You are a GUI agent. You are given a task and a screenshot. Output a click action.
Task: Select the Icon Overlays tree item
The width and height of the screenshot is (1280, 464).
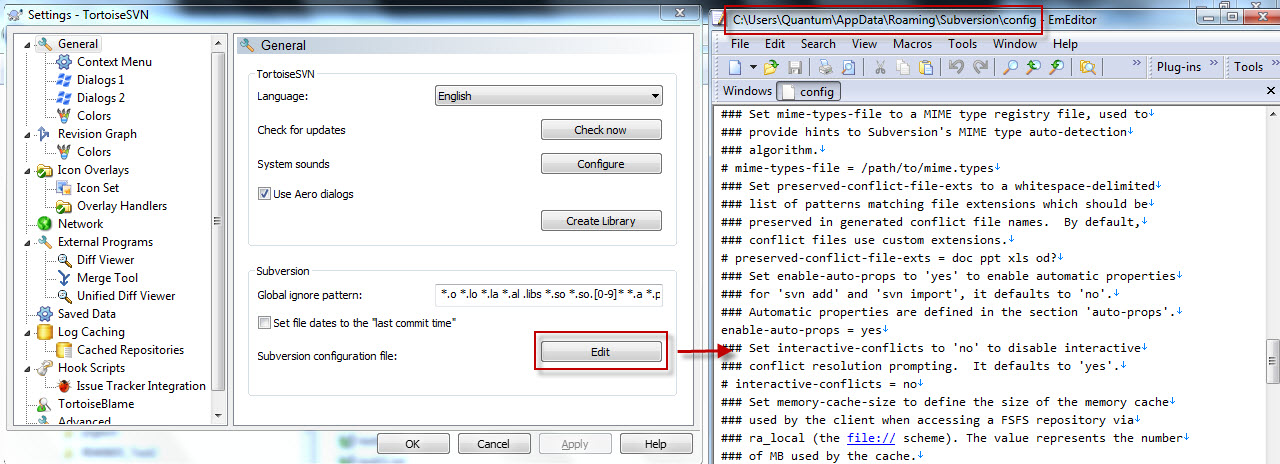pos(93,170)
